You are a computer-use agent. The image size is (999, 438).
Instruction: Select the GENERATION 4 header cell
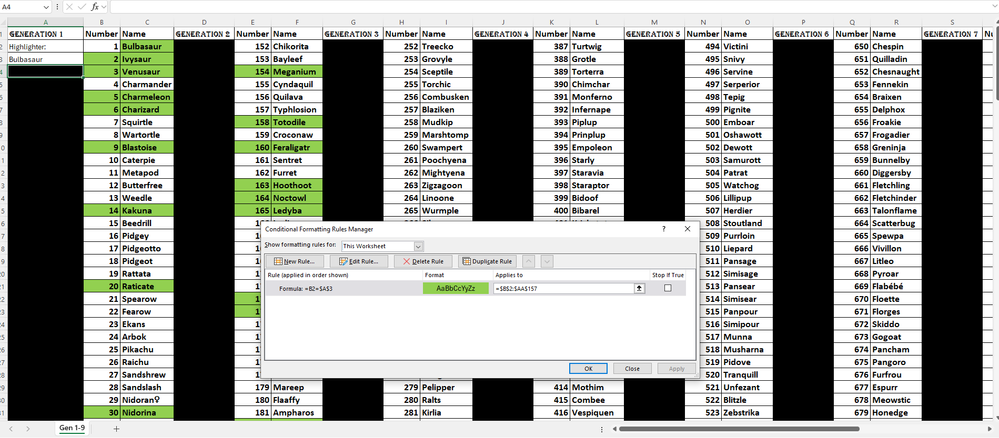tap(503, 33)
